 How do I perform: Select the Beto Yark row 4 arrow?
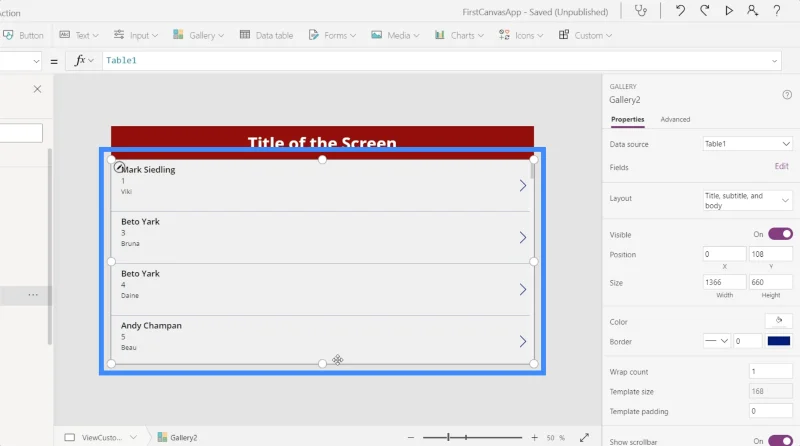pos(522,289)
